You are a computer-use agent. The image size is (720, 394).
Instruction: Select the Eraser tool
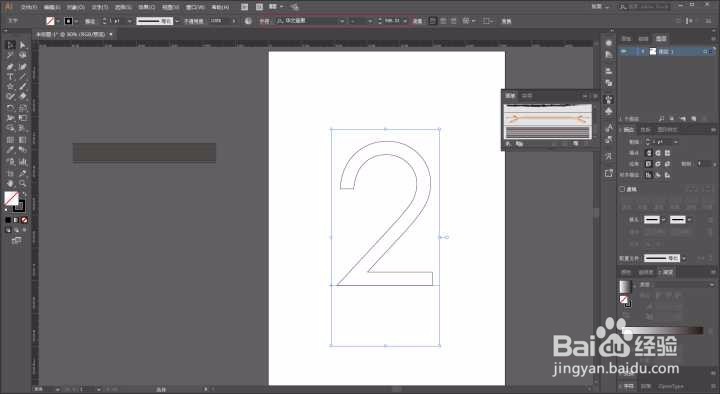22,97
